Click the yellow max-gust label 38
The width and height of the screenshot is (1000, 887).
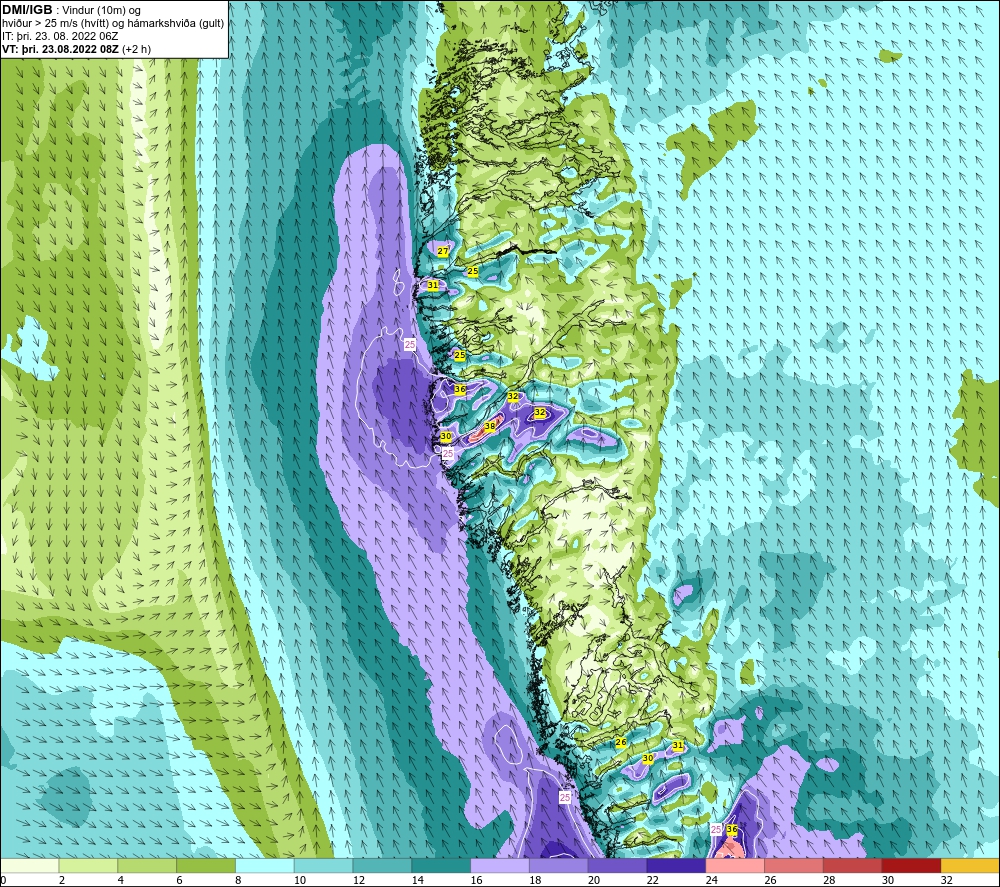tap(490, 427)
